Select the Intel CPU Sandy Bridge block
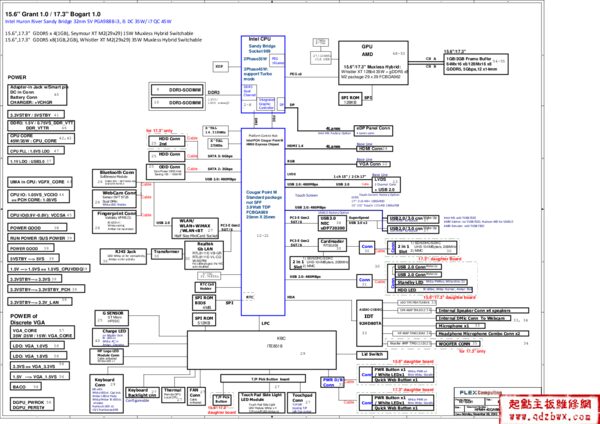 [263, 74]
